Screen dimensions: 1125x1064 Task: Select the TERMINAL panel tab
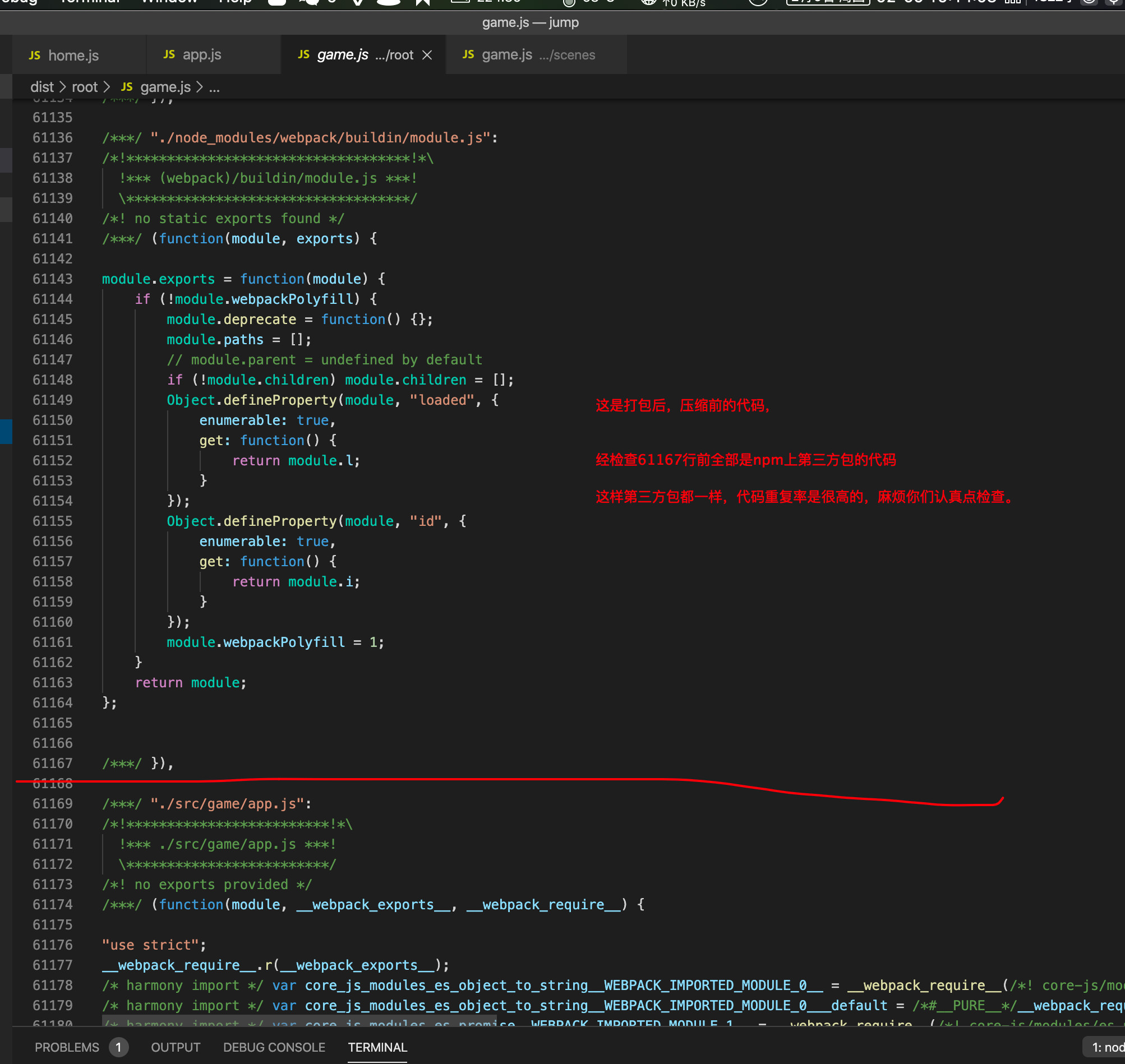(x=377, y=1047)
